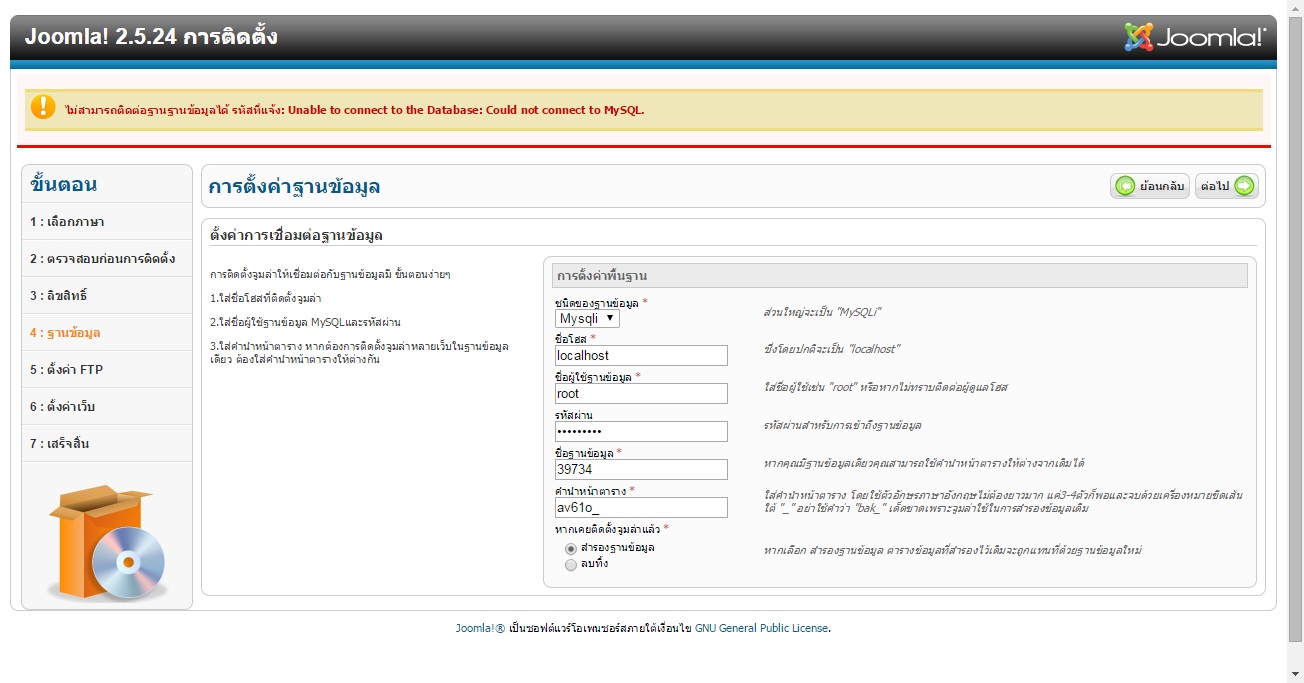Click the Joomla! 2.5.24 การติดตั้ง title
This screenshot has width=1304, height=683.
click(x=151, y=37)
